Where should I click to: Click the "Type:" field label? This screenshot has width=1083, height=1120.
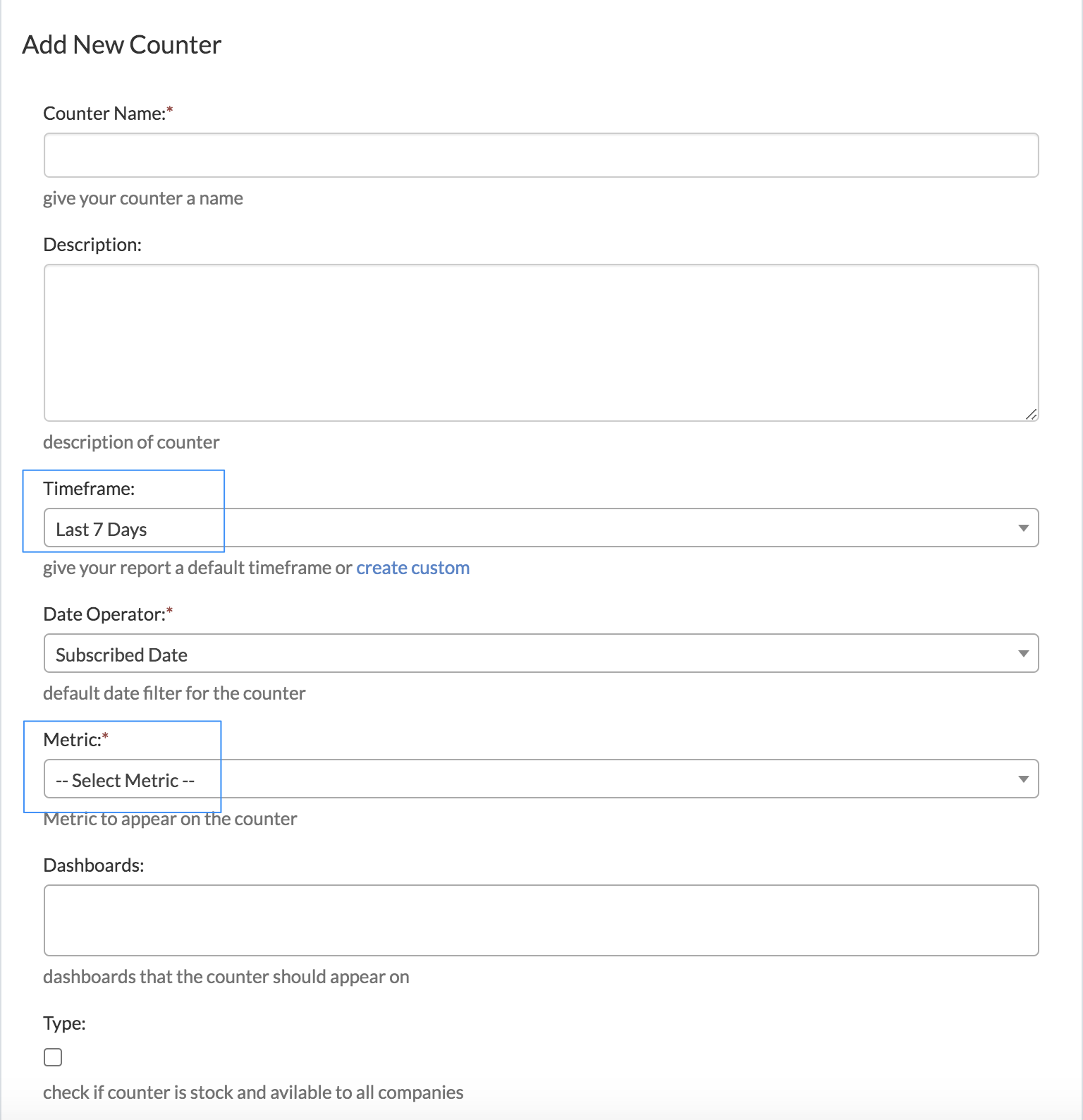click(x=64, y=1023)
